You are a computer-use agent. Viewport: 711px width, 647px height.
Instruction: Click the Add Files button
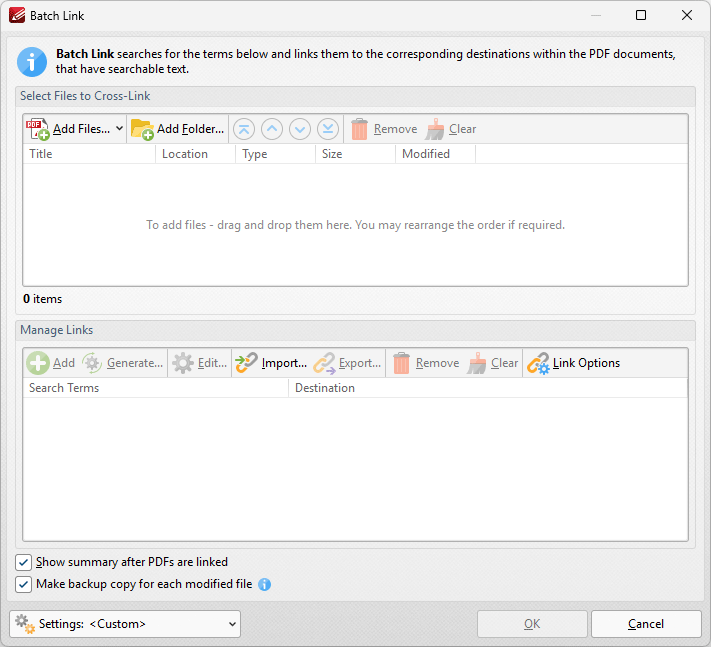tap(68, 129)
